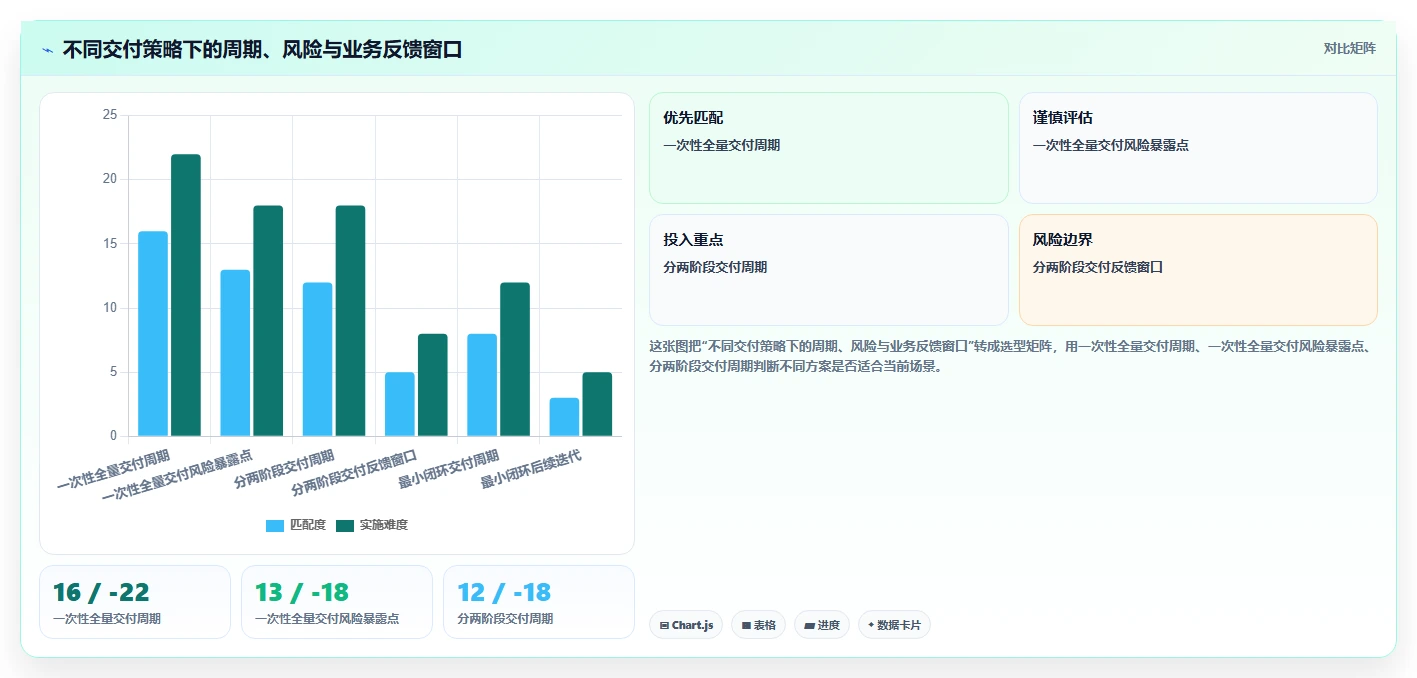This screenshot has height=678, width=1417.
Task: Click the description paragraph starting 这张图把
Action: pos(1013,356)
